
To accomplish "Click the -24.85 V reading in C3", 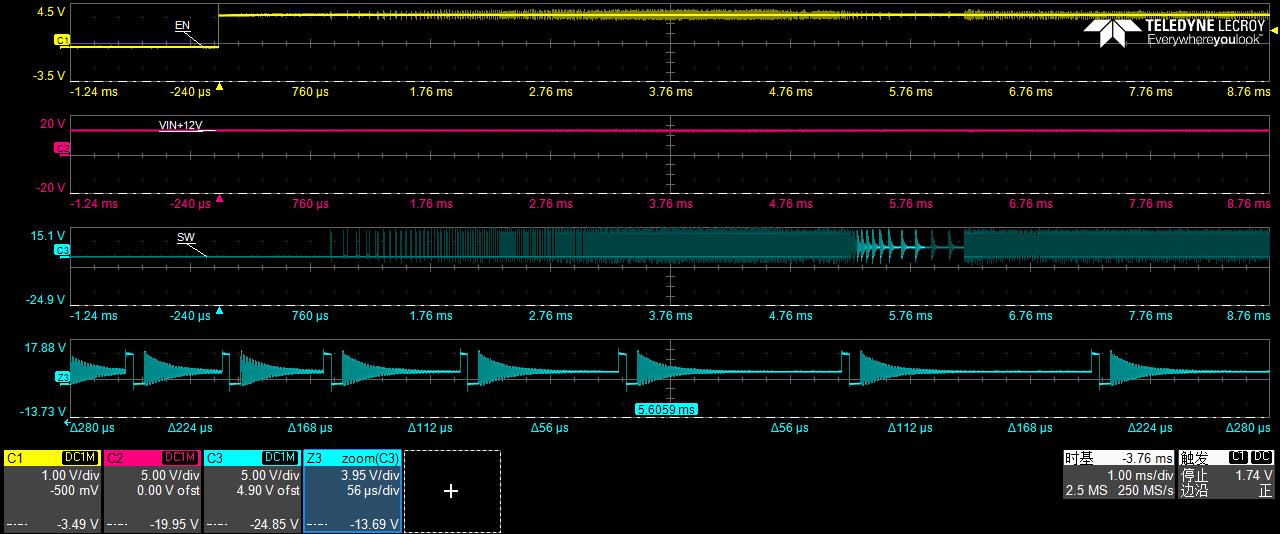I will pos(274,524).
